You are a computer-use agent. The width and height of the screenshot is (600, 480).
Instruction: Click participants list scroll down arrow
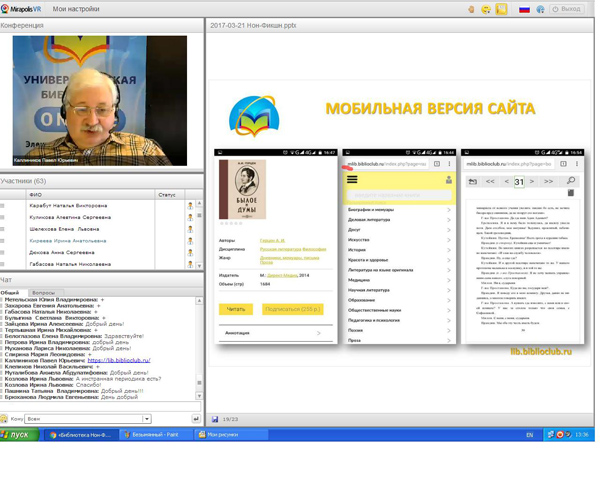coord(199,265)
